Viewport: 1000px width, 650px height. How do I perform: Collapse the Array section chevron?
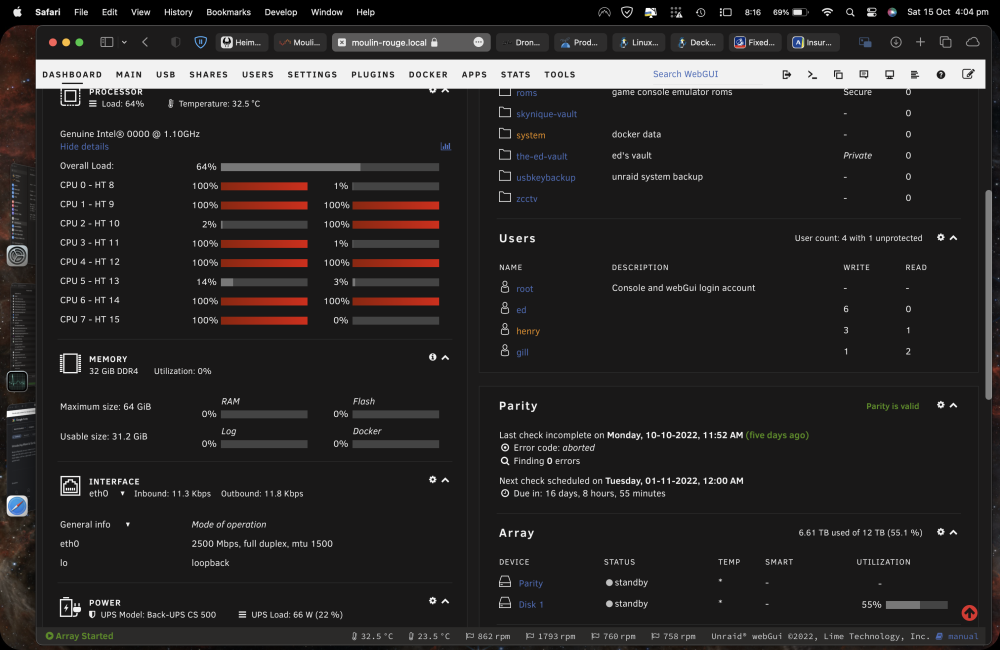pos(953,532)
